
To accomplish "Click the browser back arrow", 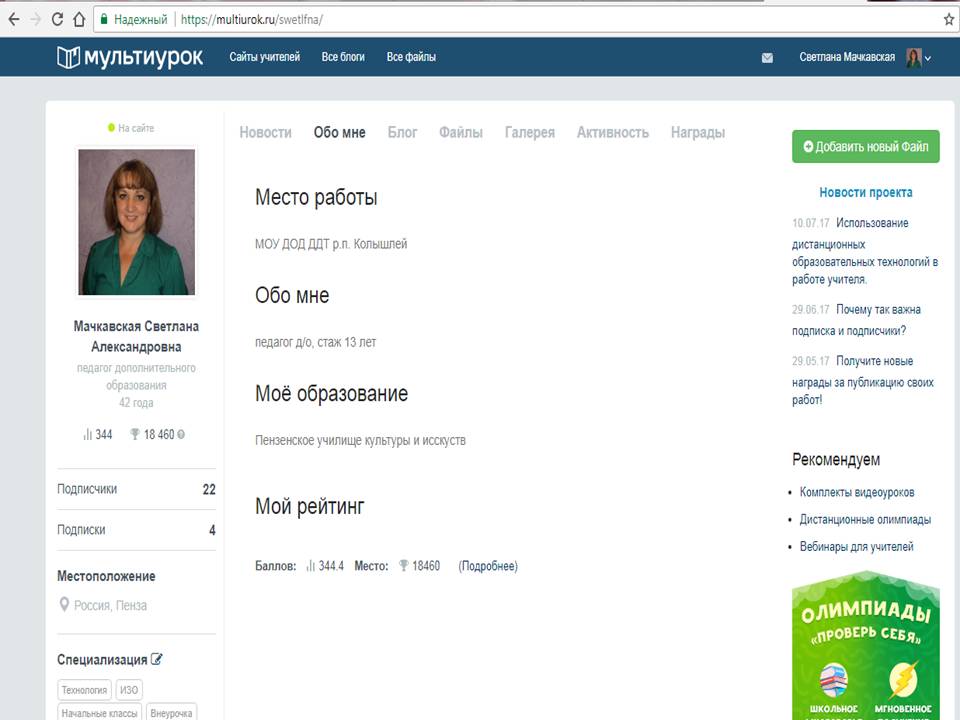I will [14, 19].
